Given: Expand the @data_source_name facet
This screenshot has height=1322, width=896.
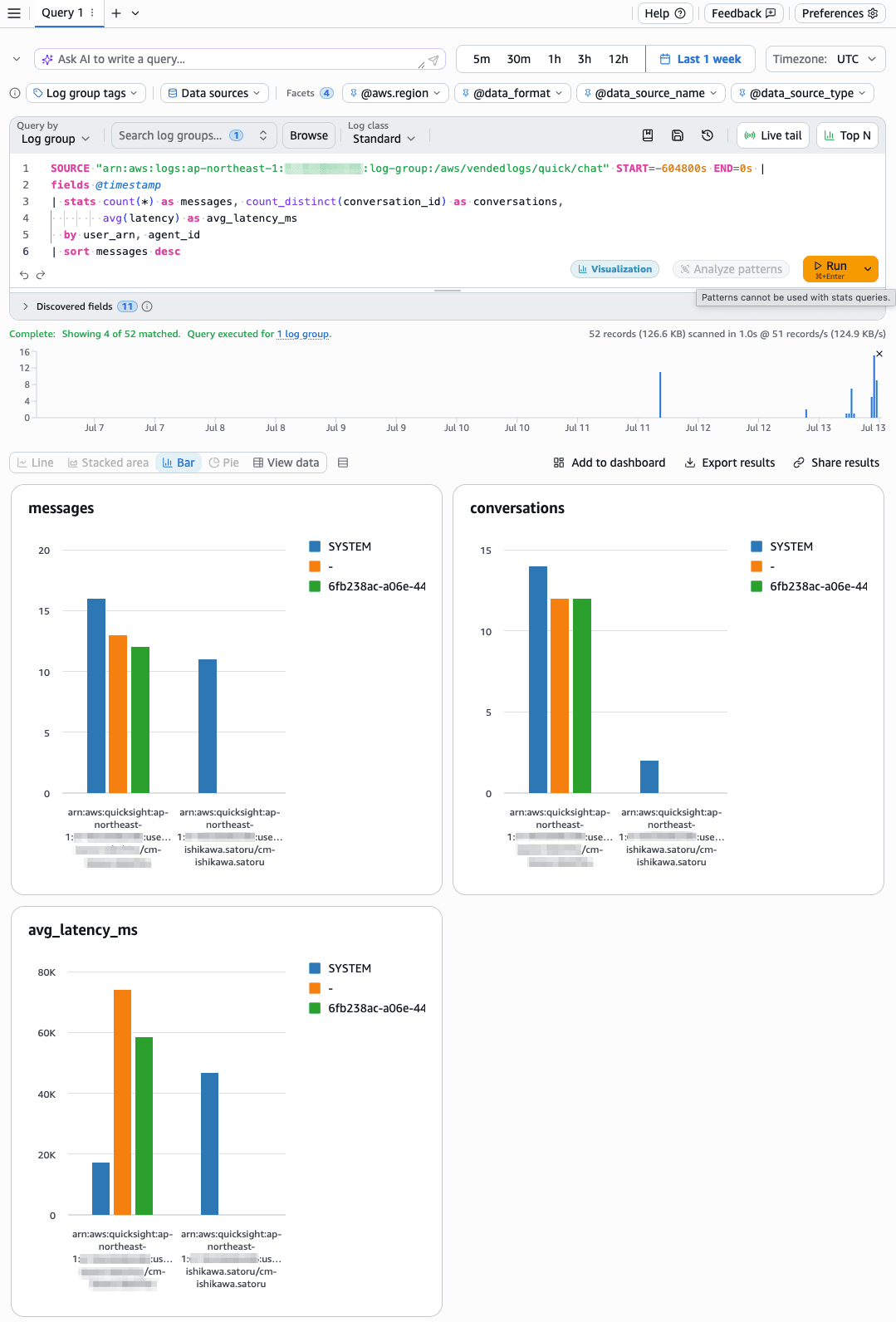Looking at the screenshot, I should (x=650, y=93).
